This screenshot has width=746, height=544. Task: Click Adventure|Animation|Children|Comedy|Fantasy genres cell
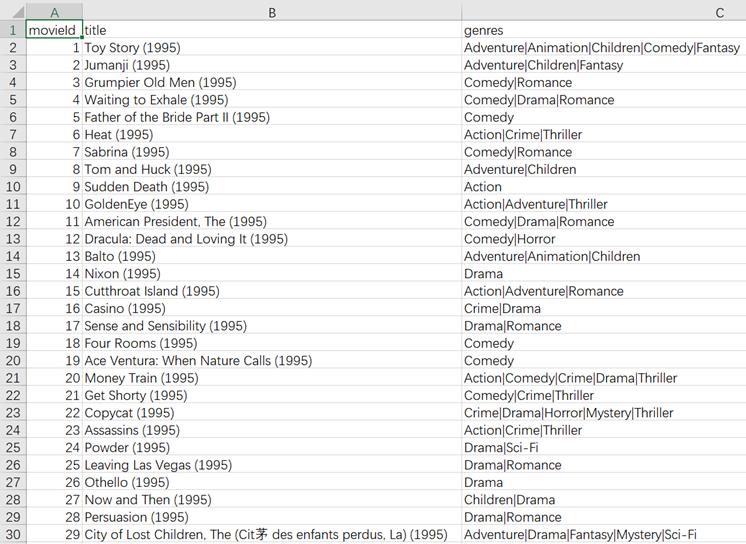604,48
